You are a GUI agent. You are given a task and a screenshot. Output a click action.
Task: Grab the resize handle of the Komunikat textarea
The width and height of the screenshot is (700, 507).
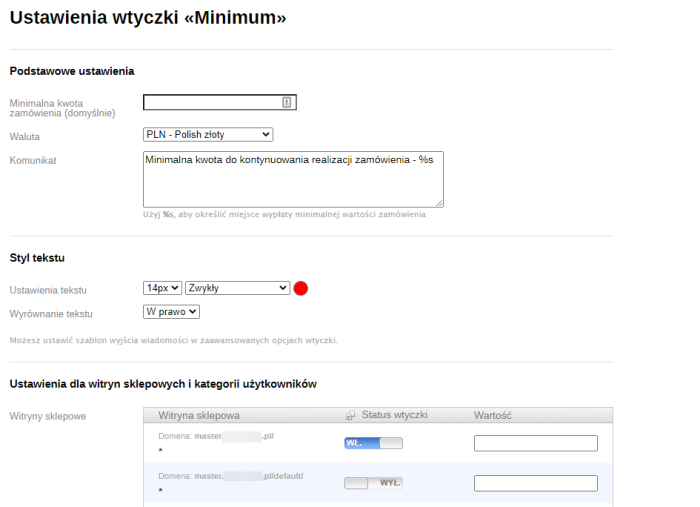(x=439, y=203)
